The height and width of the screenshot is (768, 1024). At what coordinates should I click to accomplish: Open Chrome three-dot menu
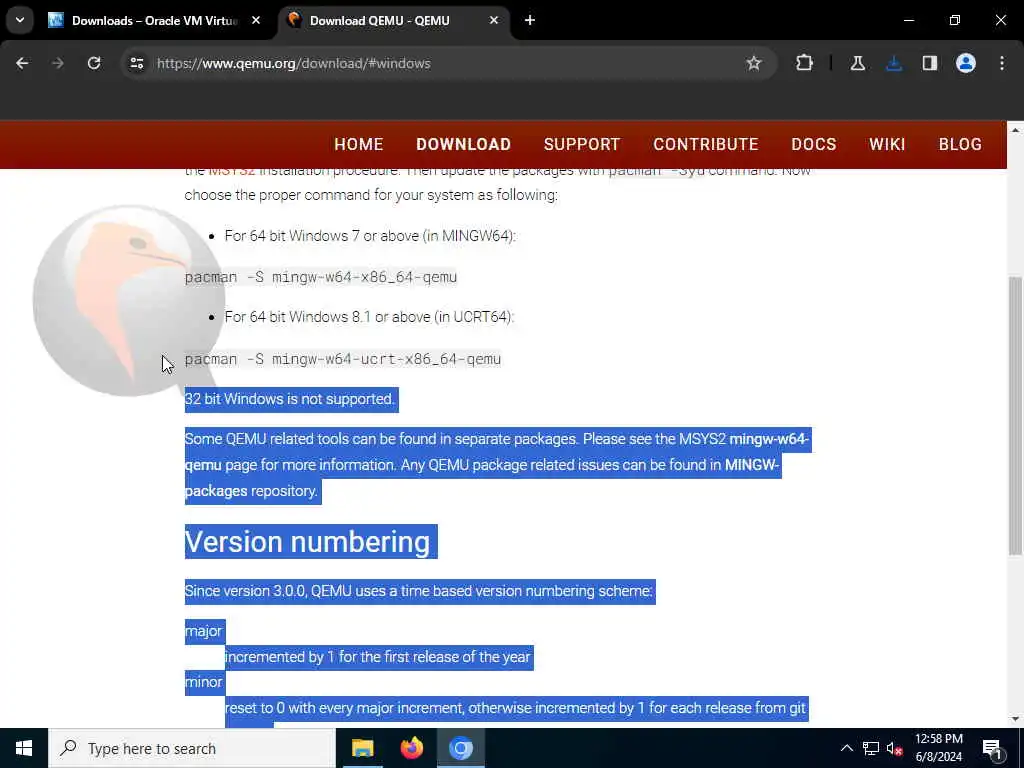tap(1002, 63)
